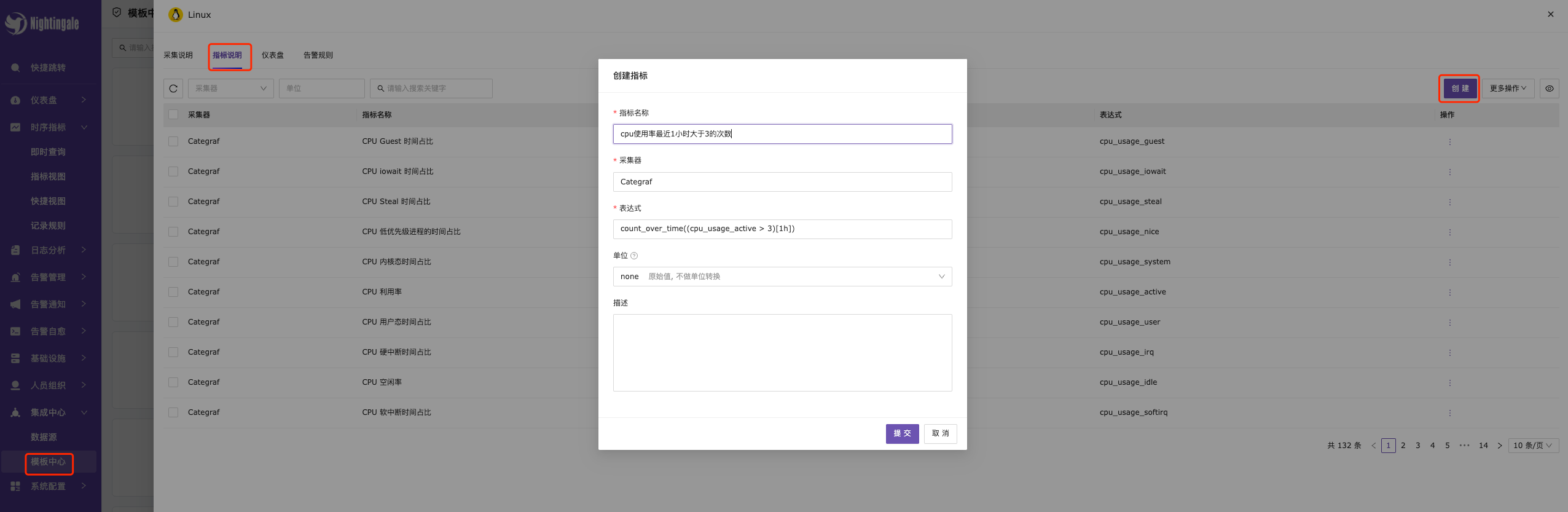Check the CPU Guest 时间占比 row checkbox
The width and height of the screenshot is (1568, 512).
point(173,141)
